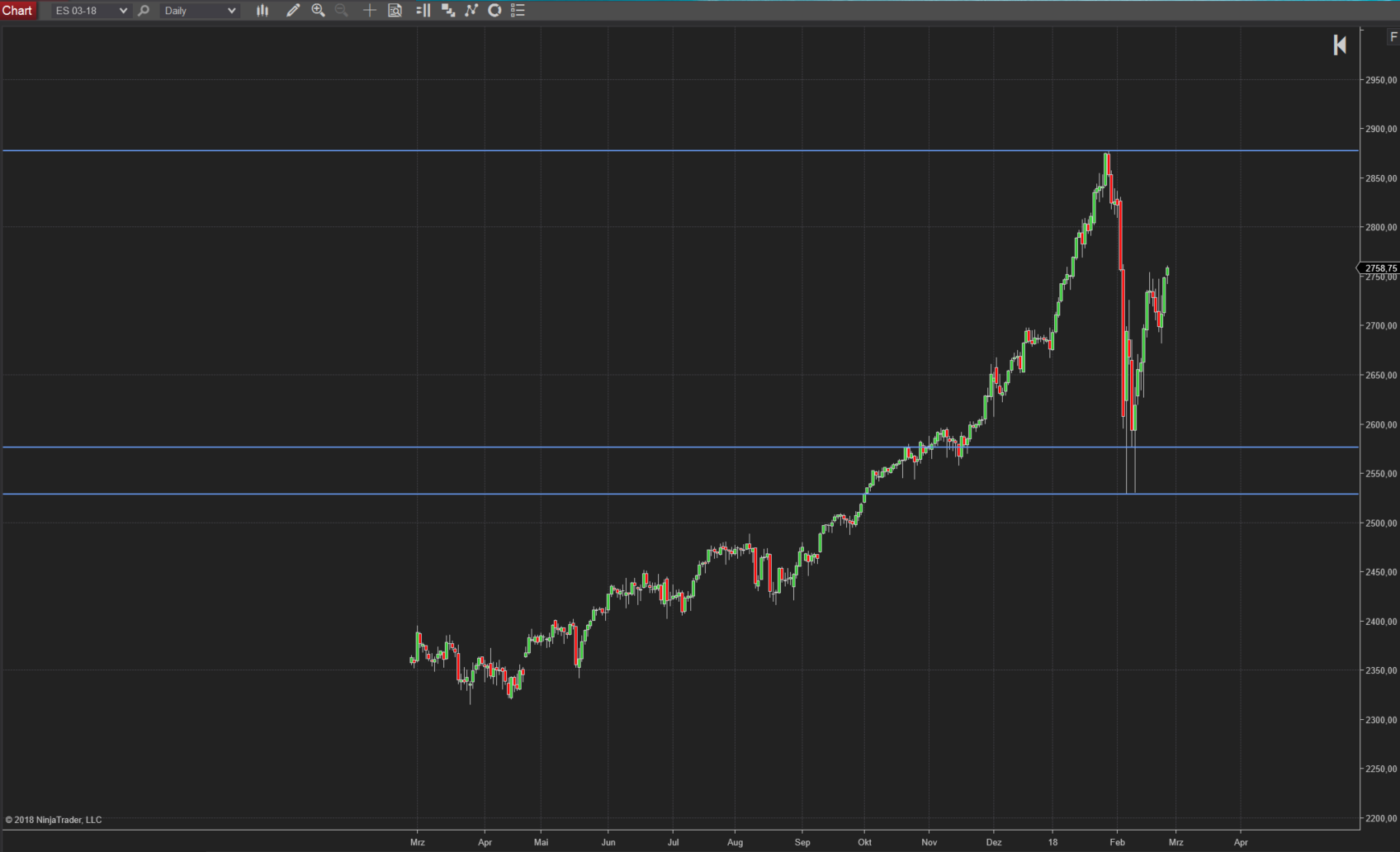The width and height of the screenshot is (1400, 852).
Task: Select the lowest blue horizontal line
Action: [680, 495]
